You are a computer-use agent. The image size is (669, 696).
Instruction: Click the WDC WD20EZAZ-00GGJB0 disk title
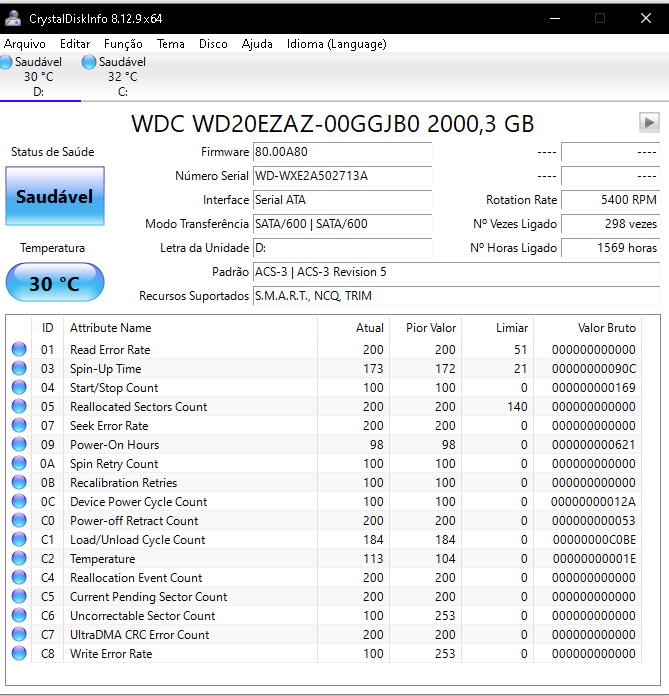point(333,123)
